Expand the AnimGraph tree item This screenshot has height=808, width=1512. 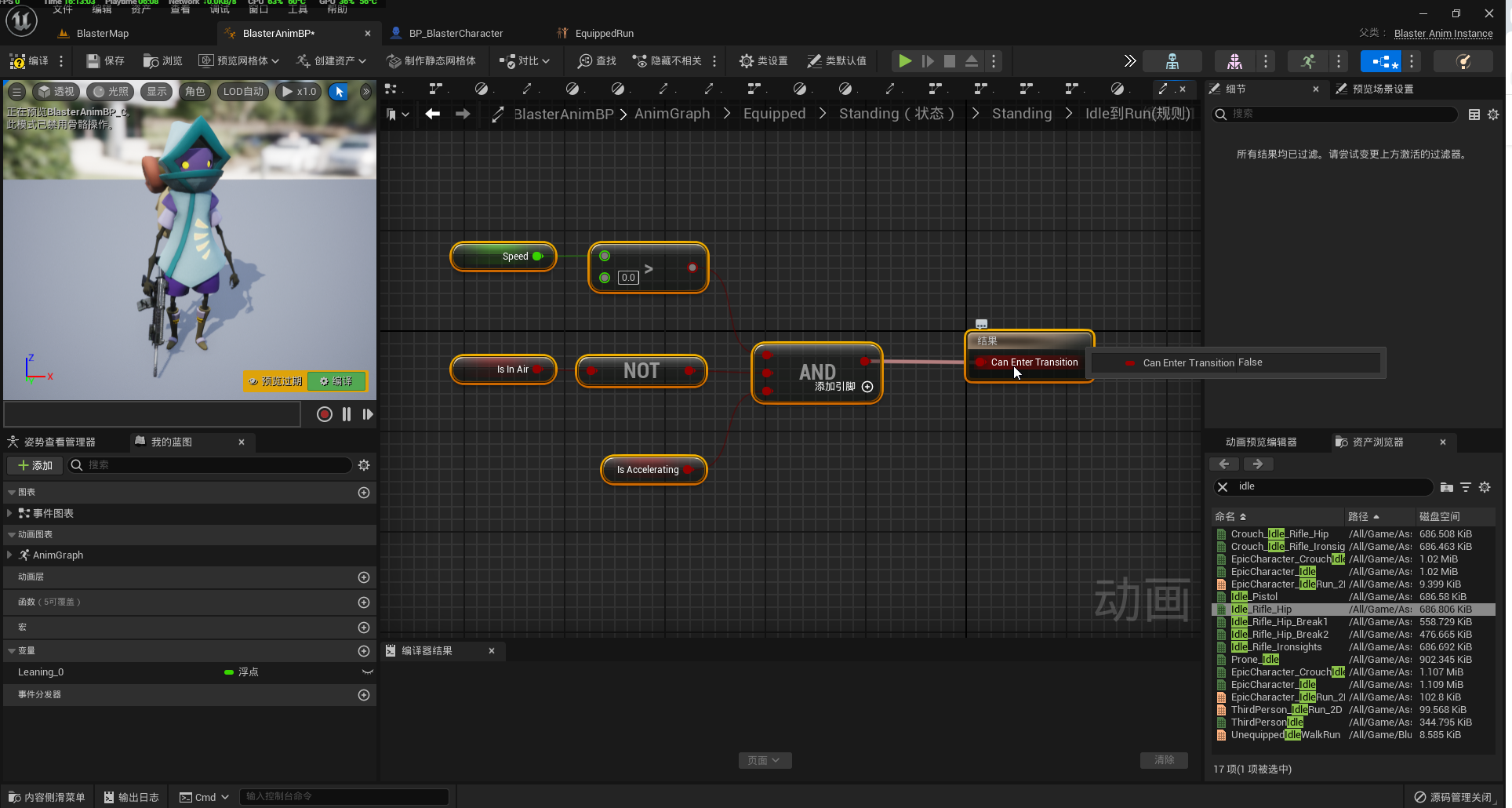pos(9,555)
